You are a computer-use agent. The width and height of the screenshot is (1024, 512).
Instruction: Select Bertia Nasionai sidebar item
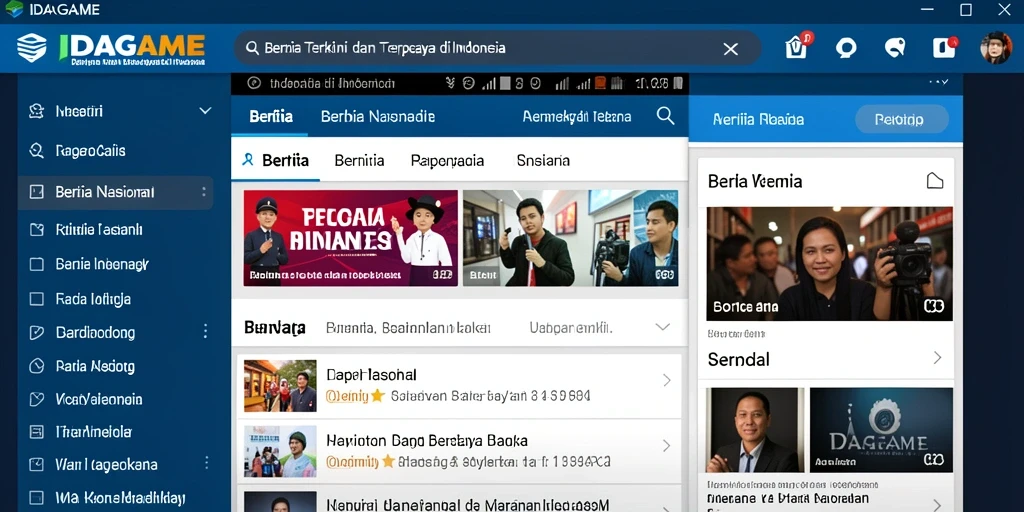coord(115,192)
